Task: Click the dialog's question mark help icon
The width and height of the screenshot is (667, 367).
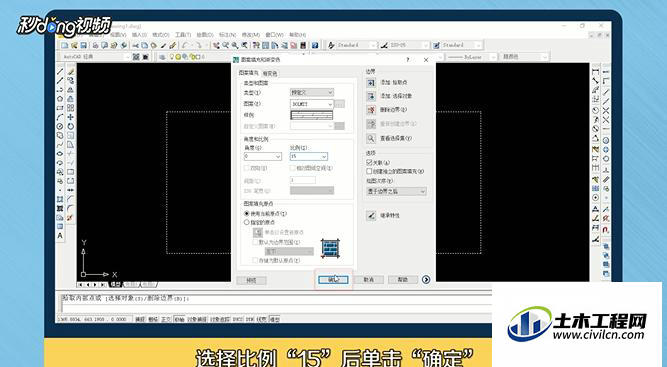Action: pyautogui.click(x=408, y=60)
